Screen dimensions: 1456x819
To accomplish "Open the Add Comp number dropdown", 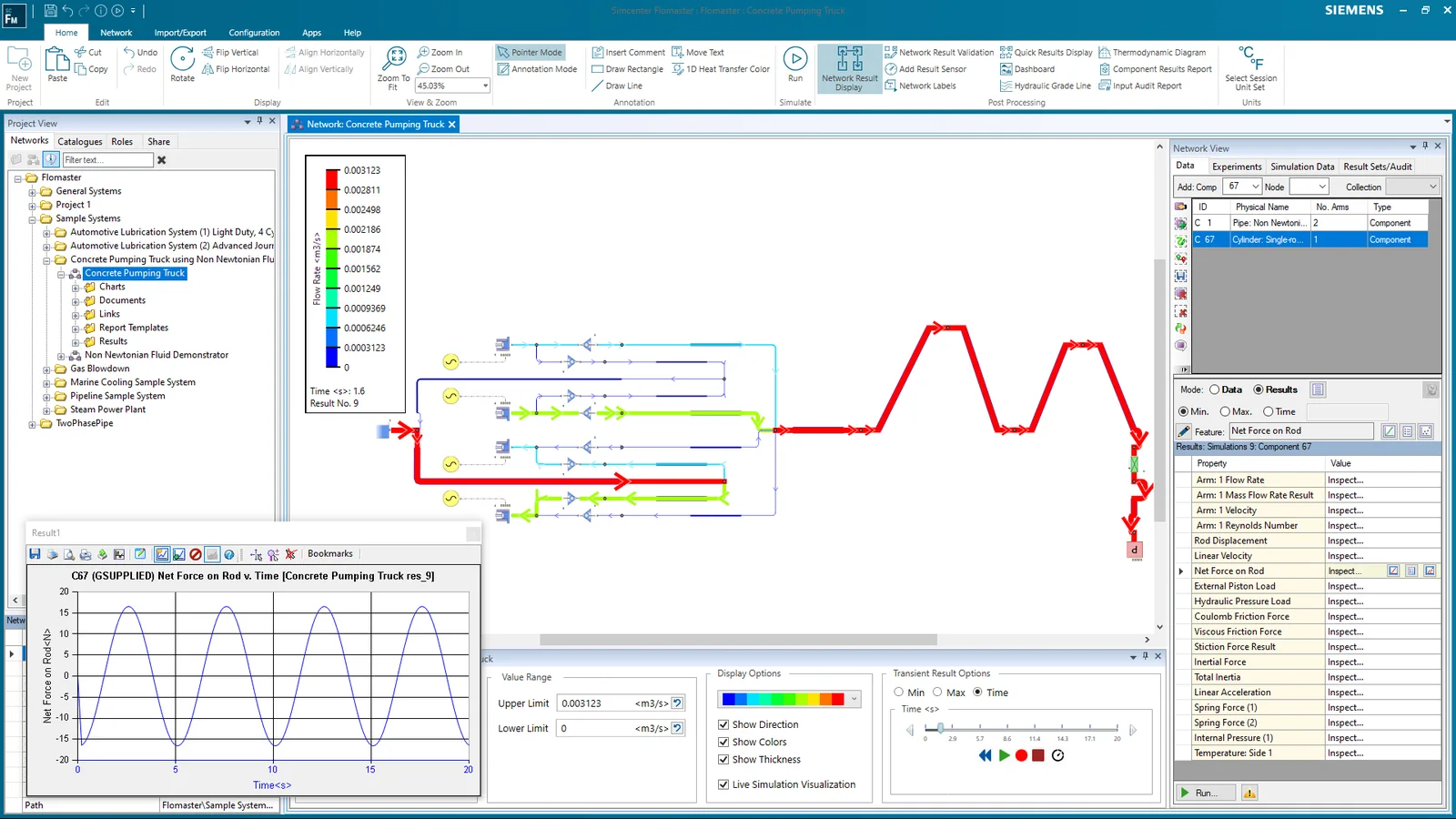I will pos(1256,187).
